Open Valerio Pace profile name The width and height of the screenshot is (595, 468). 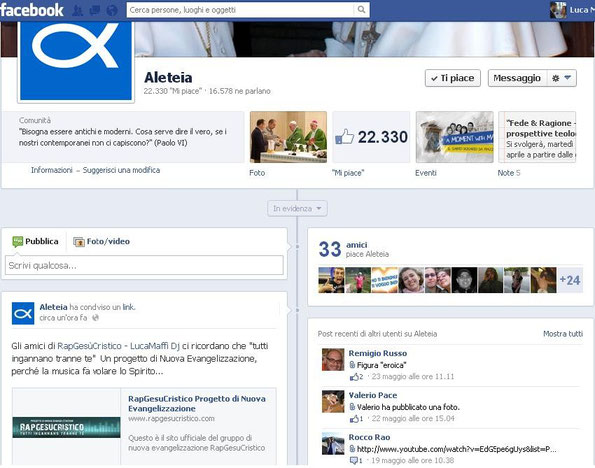pos(373,395)
